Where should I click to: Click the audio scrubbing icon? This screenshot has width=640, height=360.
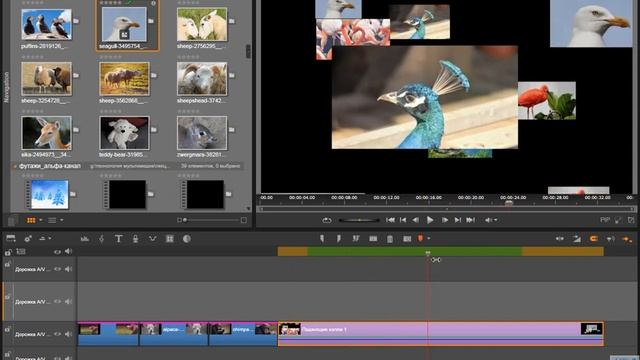[x=610, y=239]
